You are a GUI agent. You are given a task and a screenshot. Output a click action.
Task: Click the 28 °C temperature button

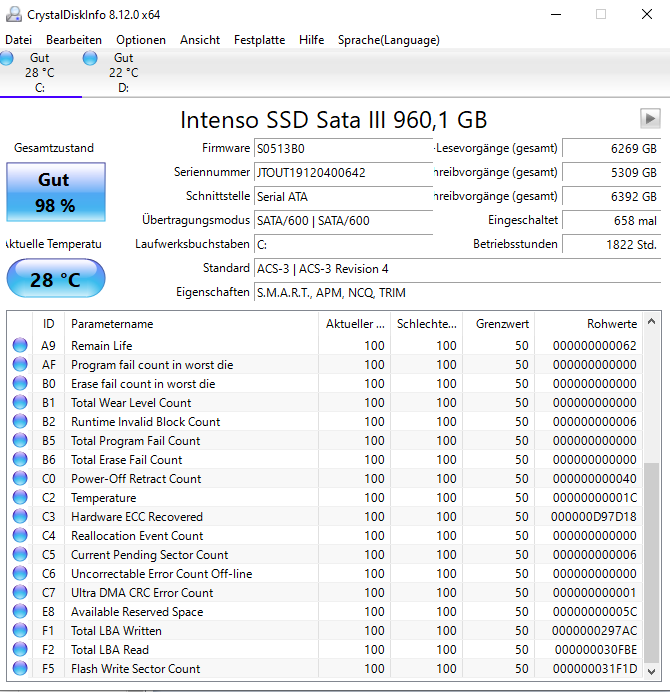[56, 279]
